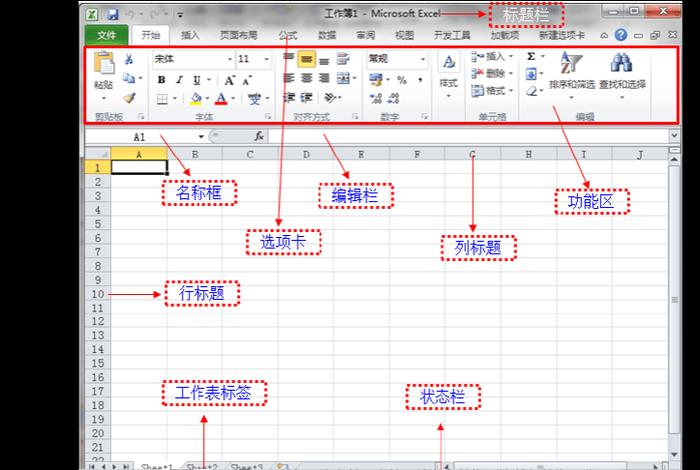Image resolution: width=700 pixels, height=470 pixels.
Task: Apply the red Font Color A
Action: 221,99
